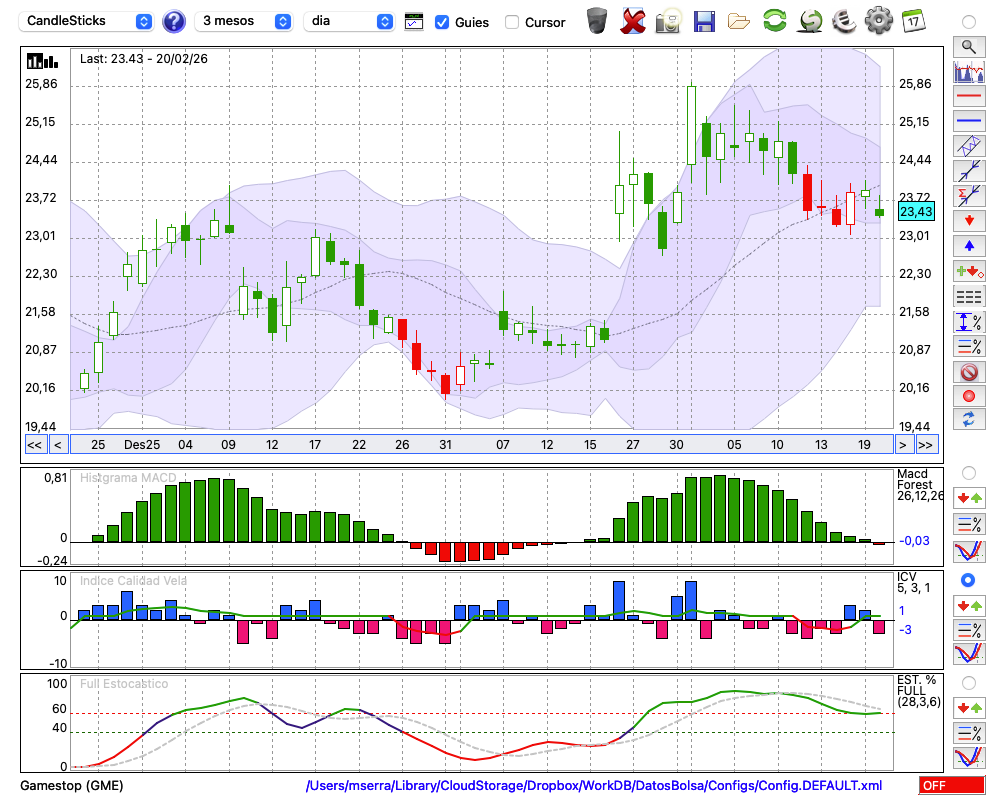Expand the dia interval dropdown
Screen dimensions: 1000x800
coord(349,21)
